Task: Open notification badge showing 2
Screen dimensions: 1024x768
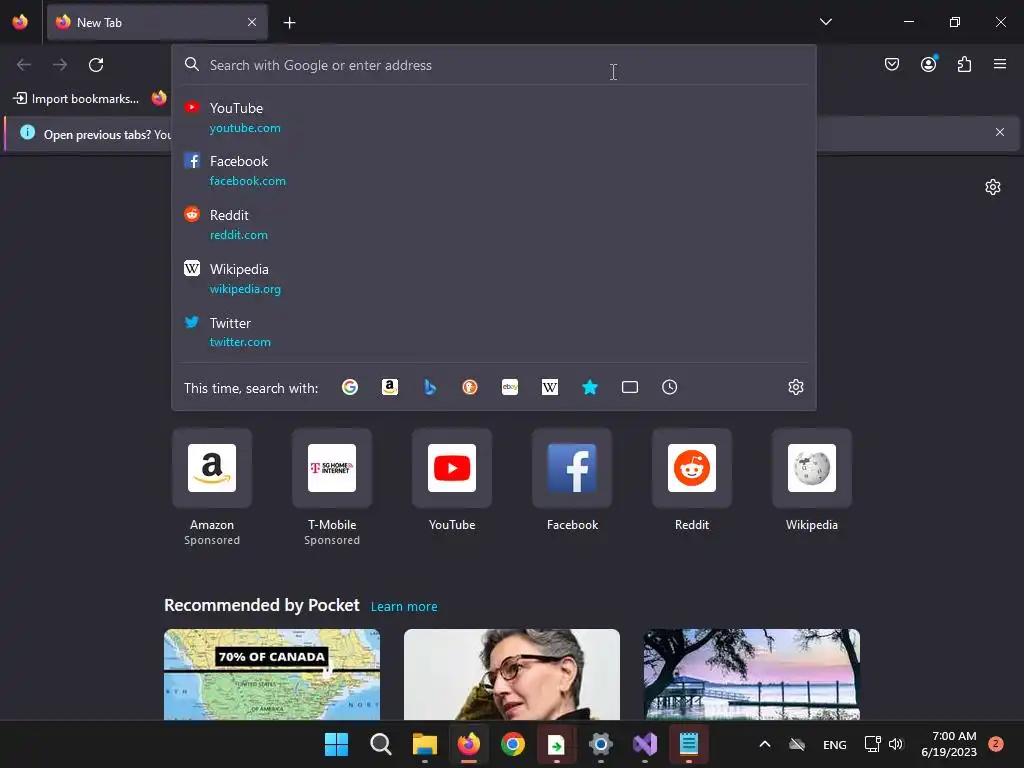Action: click(996, 744)
